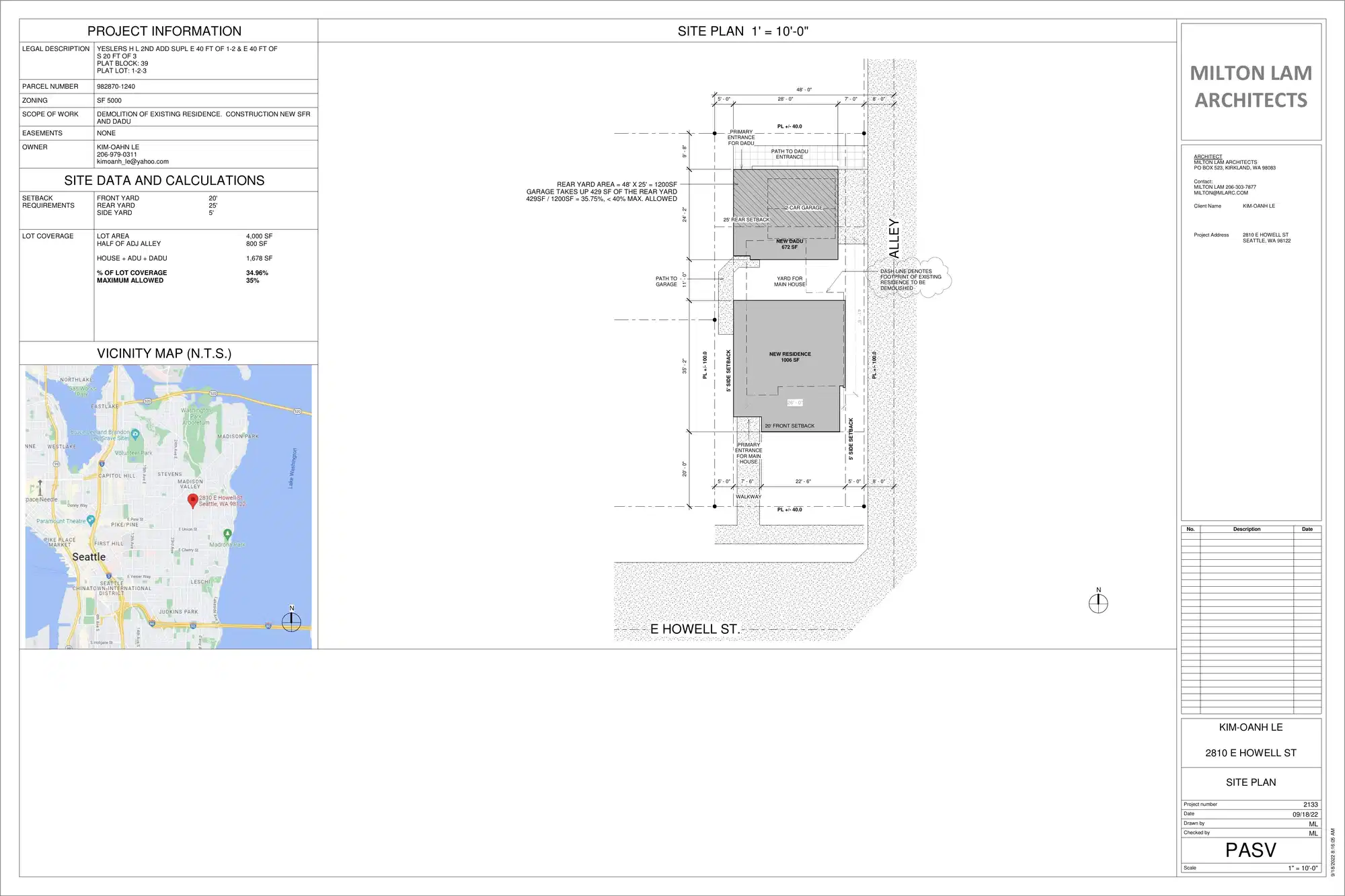
Task: Click the architect email 'MILTON@MLARC.COM'
Action: click(1221, 193)
